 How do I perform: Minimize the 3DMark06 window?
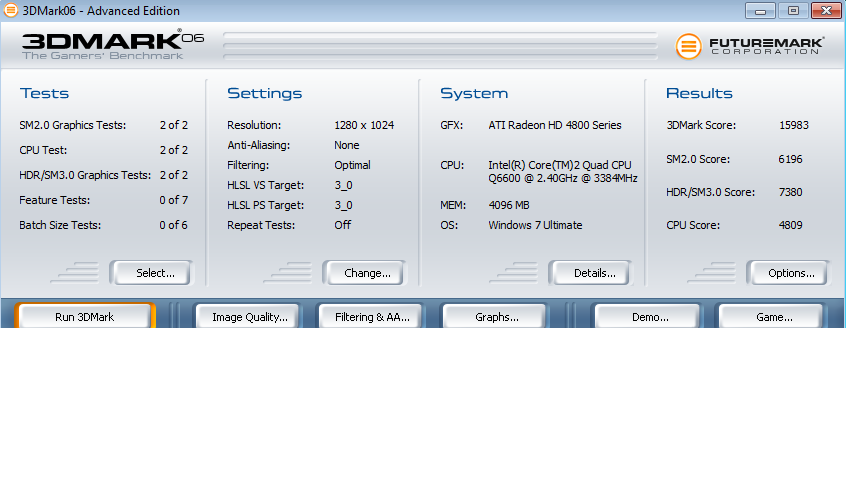tap(760, 10)
